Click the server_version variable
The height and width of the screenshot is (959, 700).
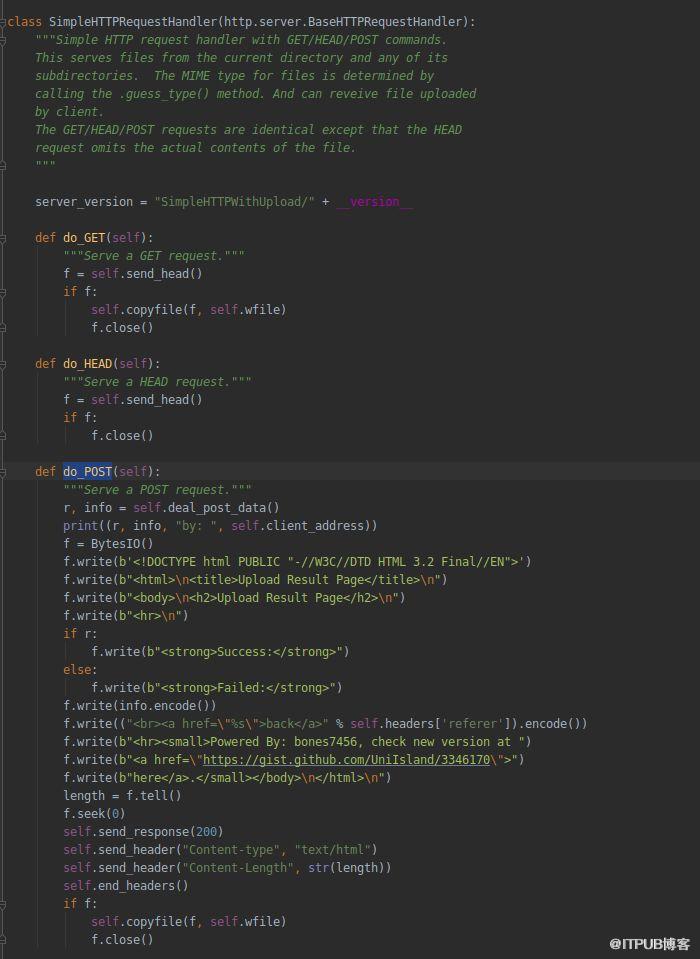(x=84, y=202)
